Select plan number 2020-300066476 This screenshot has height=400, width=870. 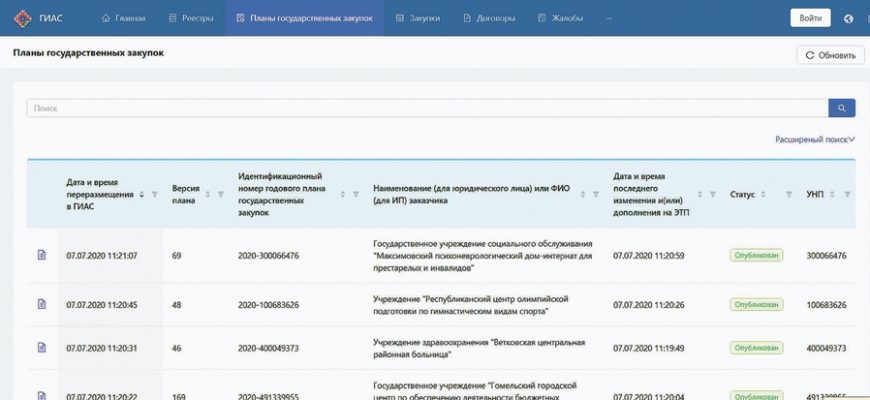[269, 256]
